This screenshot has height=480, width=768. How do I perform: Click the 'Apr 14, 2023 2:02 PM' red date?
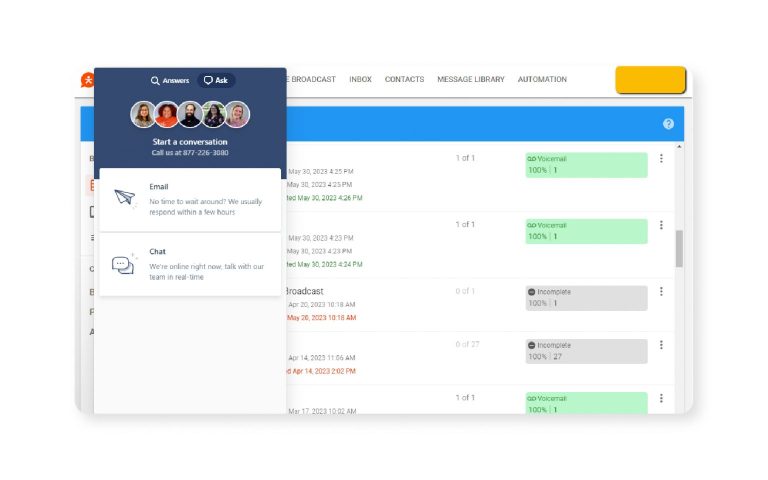pyautogui.click(x=324, y=371)
